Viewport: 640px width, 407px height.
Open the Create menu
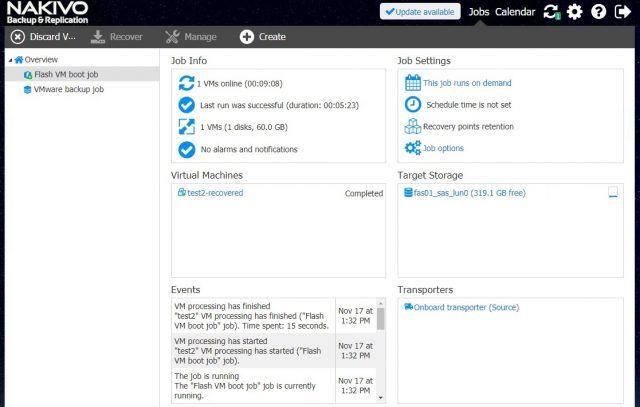tap(262, 37)
